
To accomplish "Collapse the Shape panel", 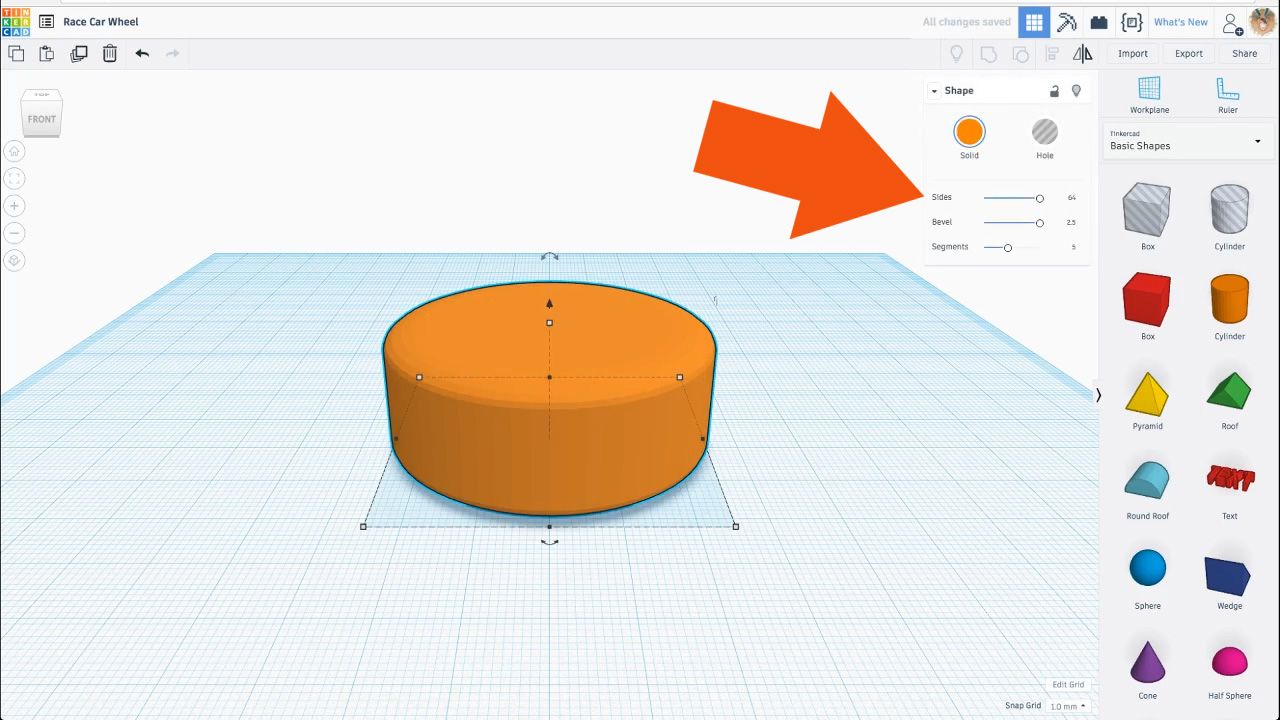I will pos(934,90).
